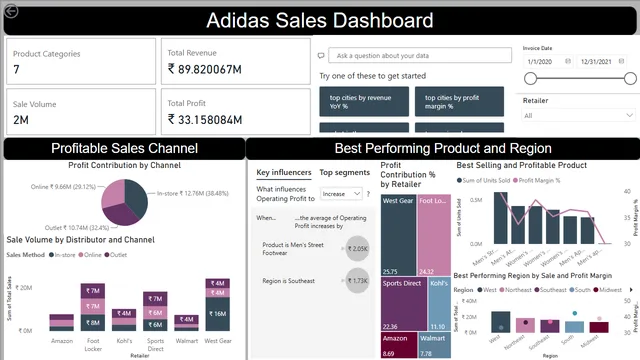Screen dimensions: 640x360
Task: Click the West Gear ₹ 16M bar segment
Action: 218,313
